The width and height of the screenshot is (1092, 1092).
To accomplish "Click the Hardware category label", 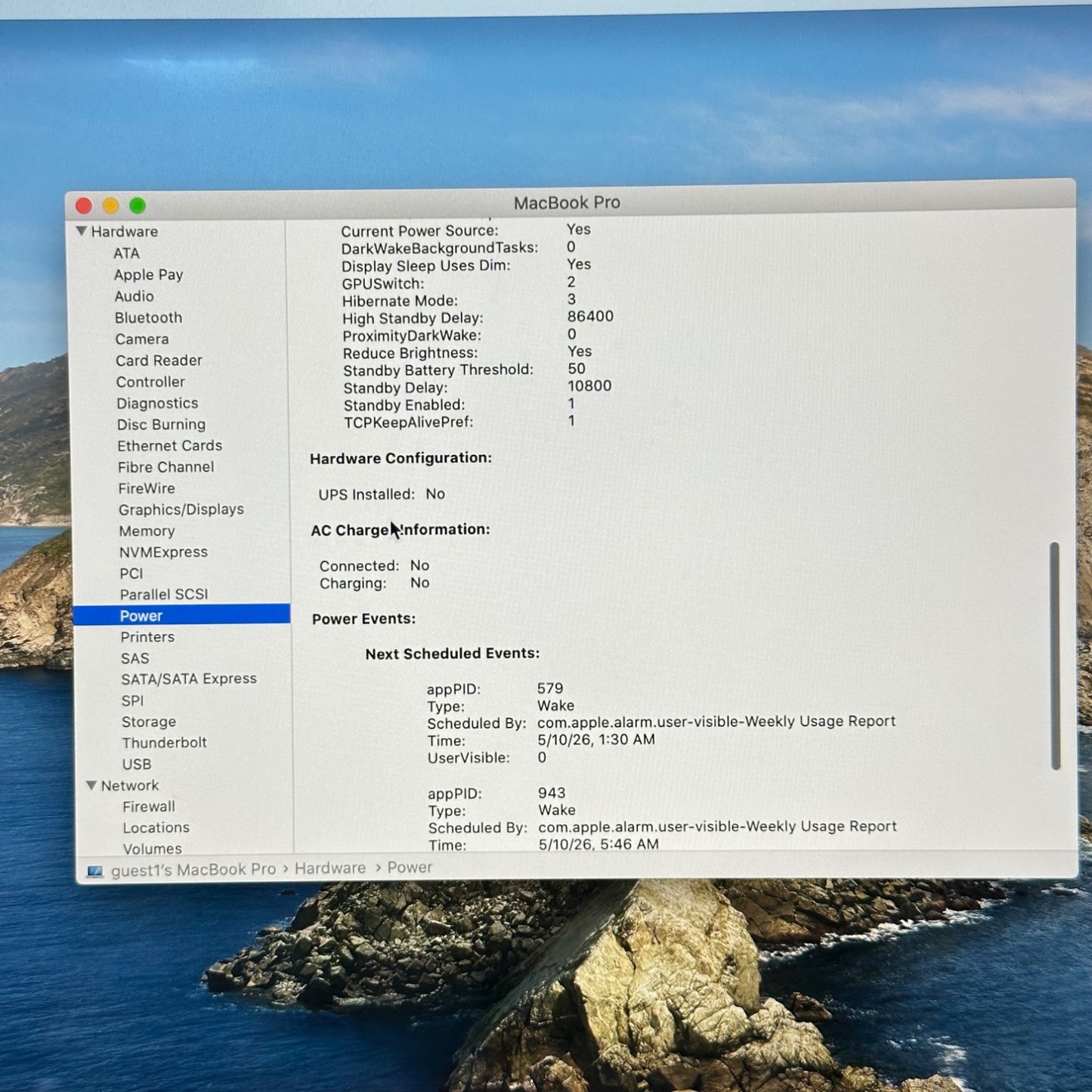I will pos(125,231).
